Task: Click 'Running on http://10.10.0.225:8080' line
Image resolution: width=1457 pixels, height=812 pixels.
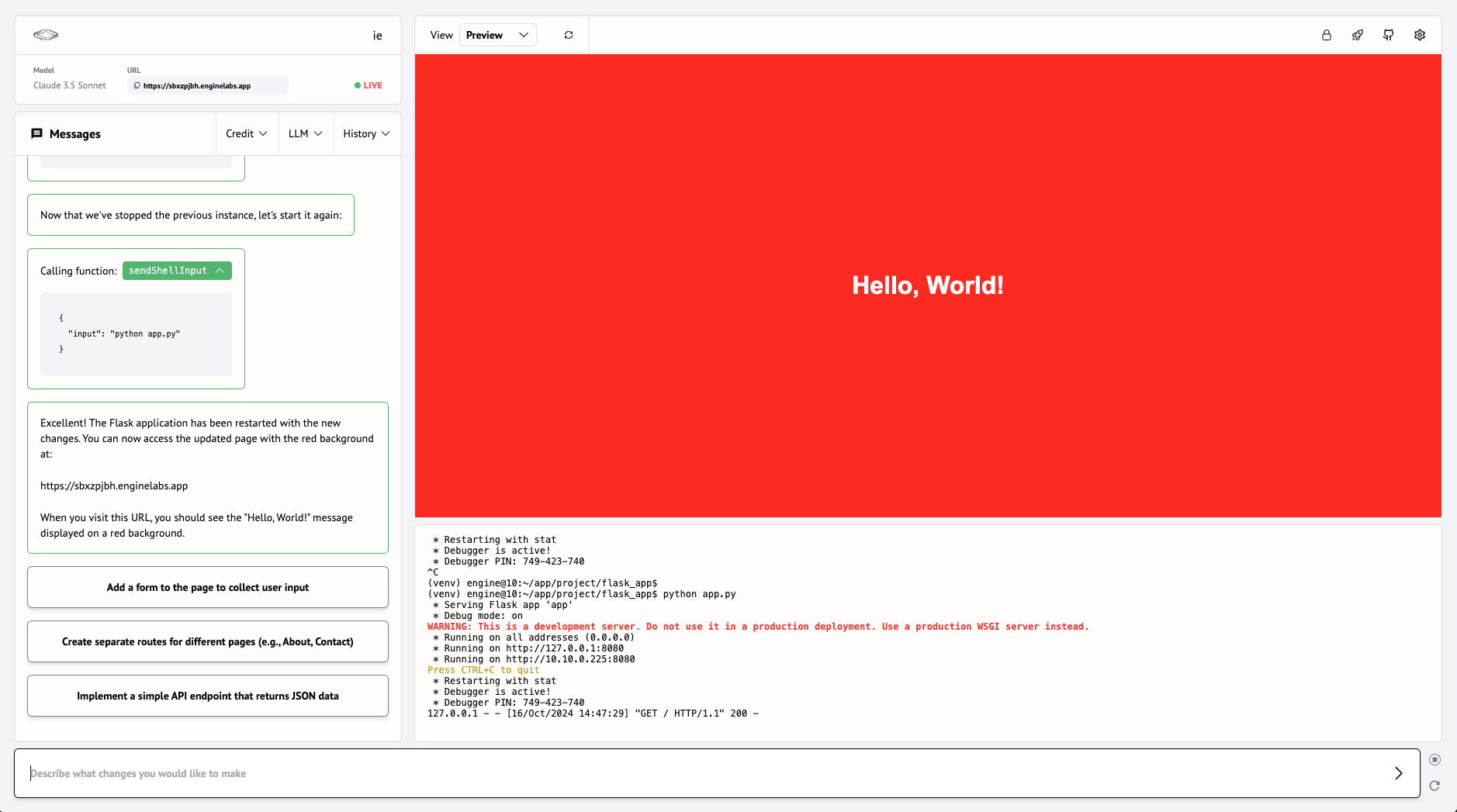Action: (534, 659)
